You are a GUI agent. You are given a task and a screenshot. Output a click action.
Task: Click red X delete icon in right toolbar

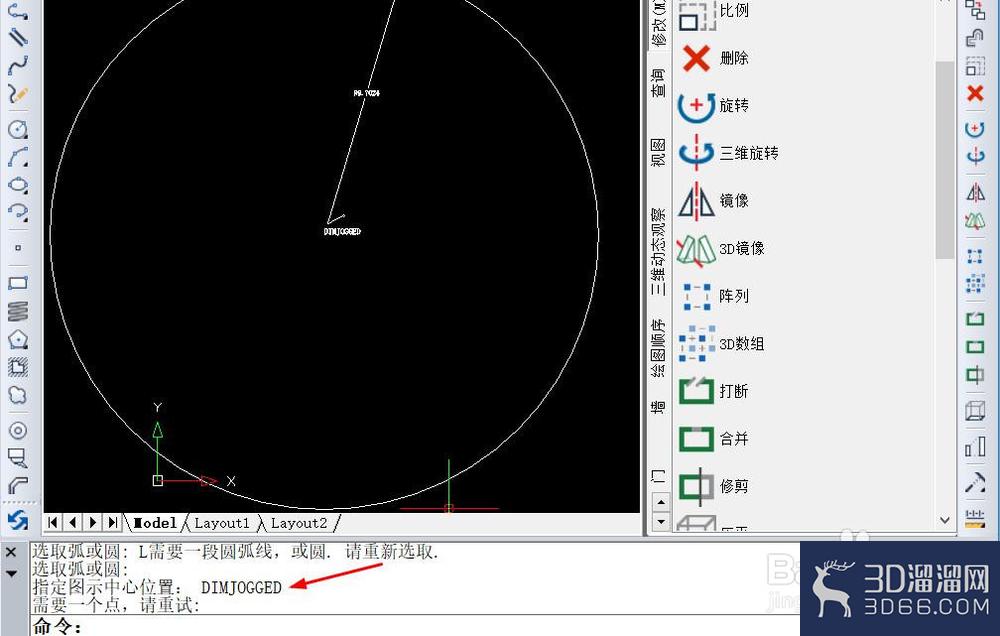[x=975, y=94]
